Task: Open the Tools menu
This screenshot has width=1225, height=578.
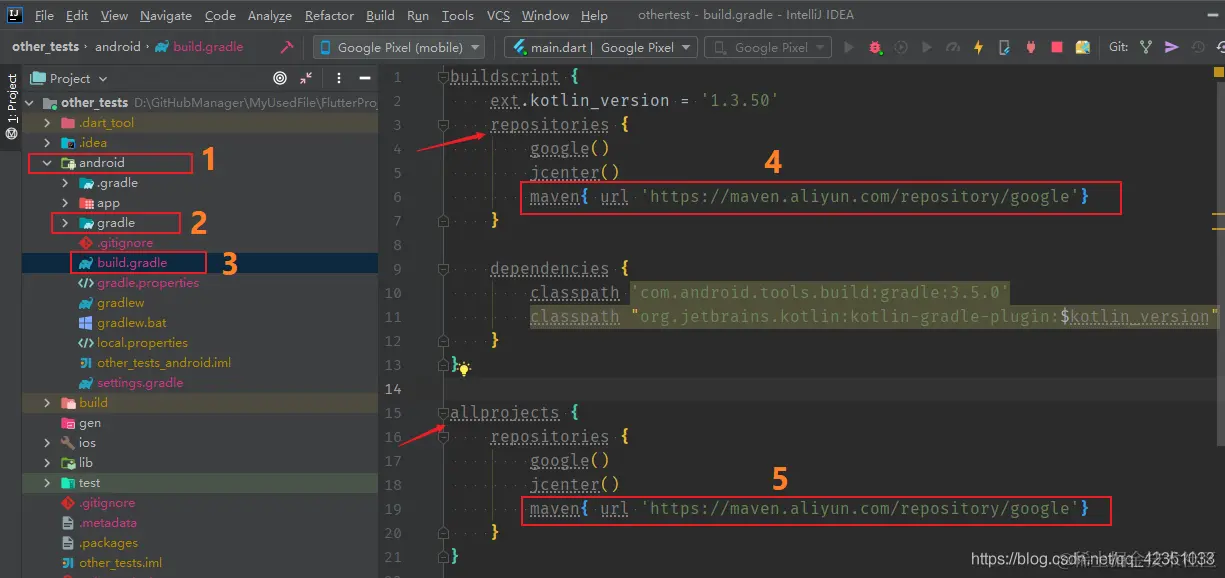Action: (x=458, y=16)
